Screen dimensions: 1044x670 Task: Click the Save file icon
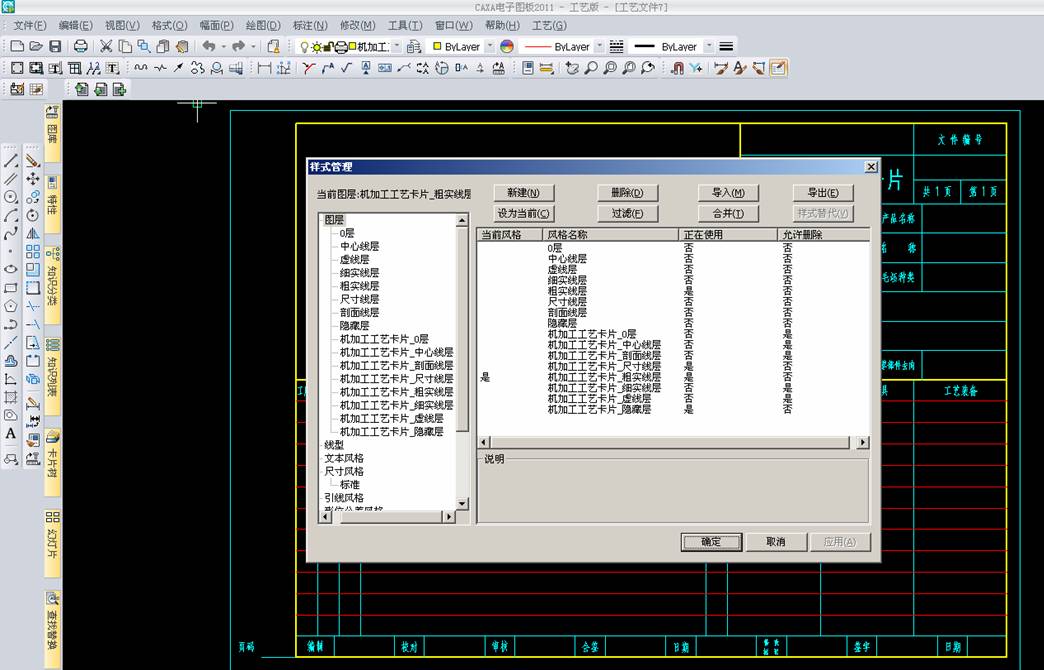pyautogui.click(x=54, y=46)
